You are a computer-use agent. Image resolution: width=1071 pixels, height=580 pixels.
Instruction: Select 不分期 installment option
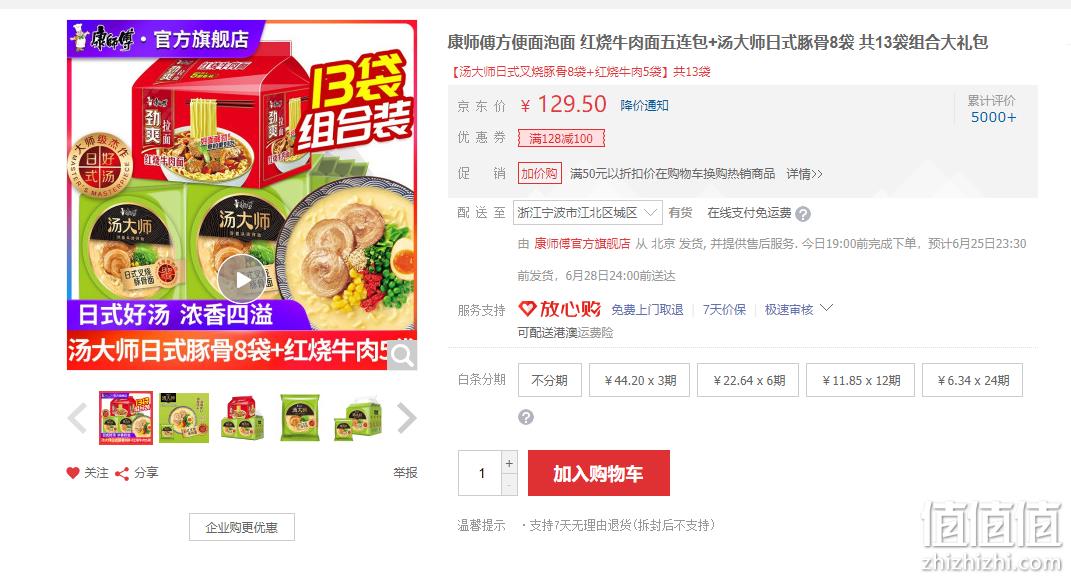[550, 380]
